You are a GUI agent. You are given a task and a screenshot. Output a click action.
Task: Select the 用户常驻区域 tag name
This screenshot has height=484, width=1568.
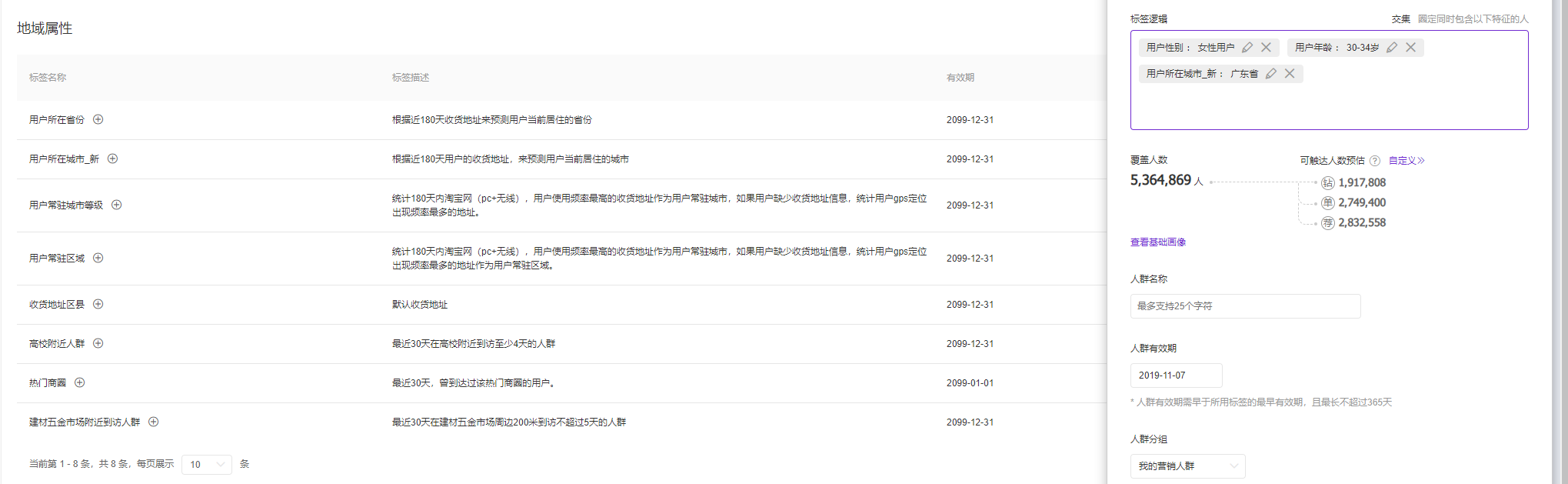[57, 259]
